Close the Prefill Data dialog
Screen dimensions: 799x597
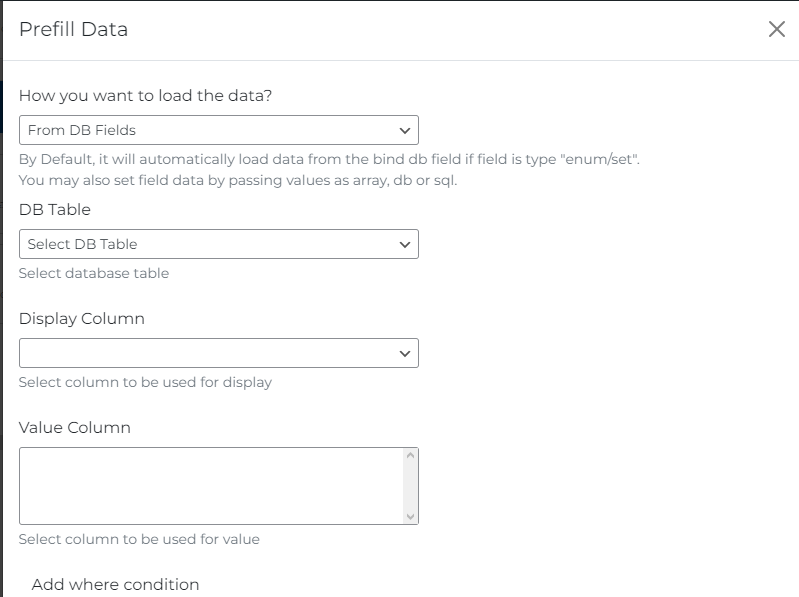click(x=776, y=29)
